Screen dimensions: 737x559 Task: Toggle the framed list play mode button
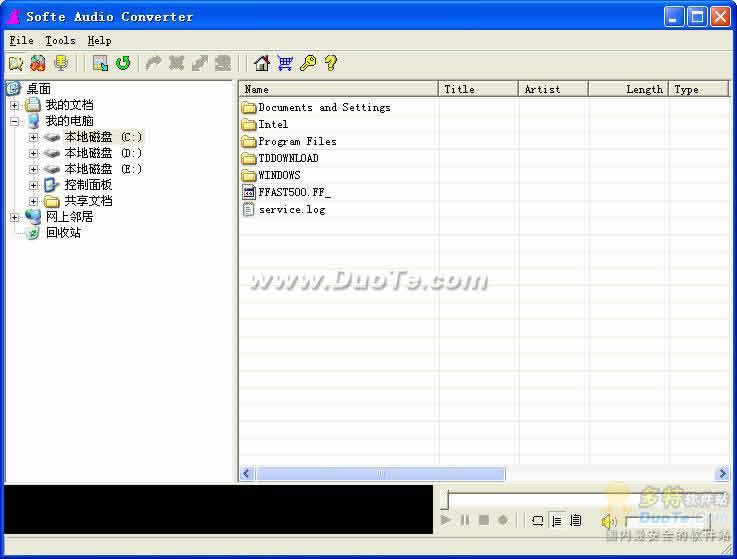pos(576,520)
